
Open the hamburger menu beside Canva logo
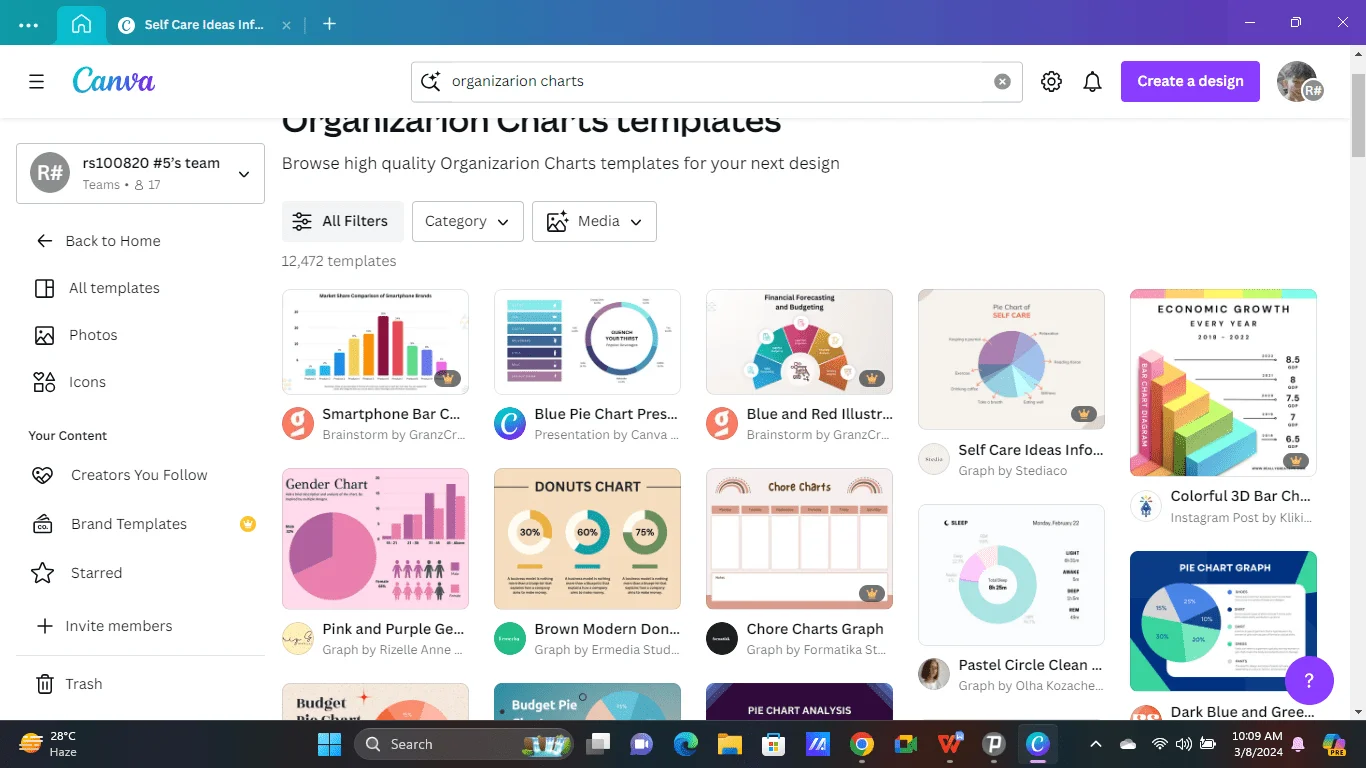[x=37, y=82]
